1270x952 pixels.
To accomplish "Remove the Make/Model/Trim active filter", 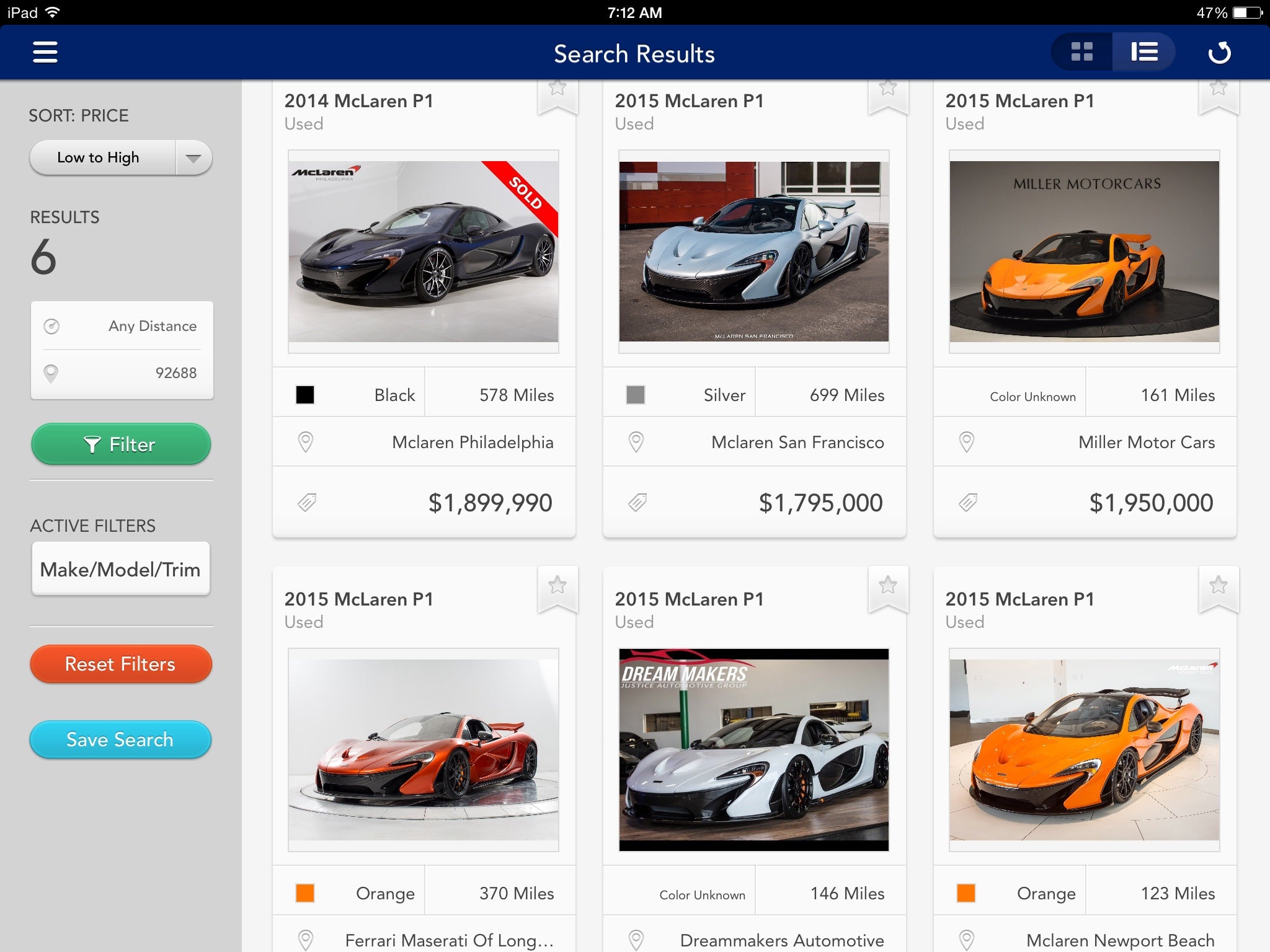I will (121, 569).
